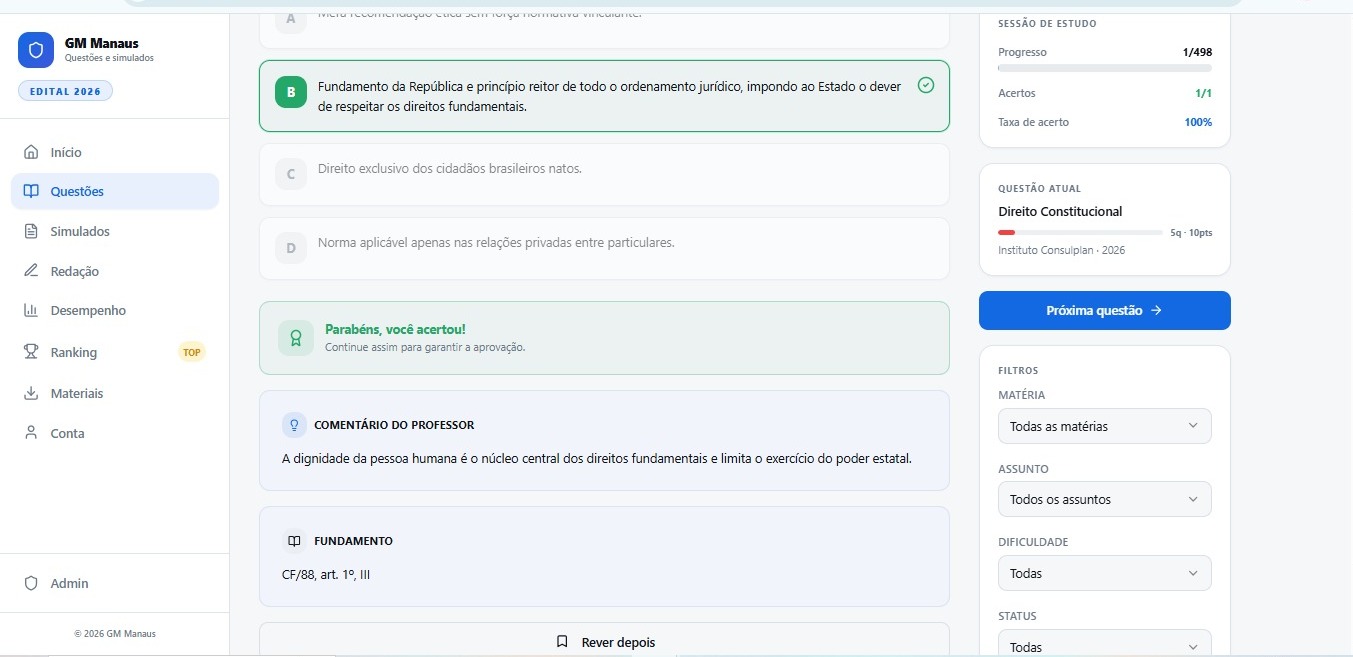Open the Admin link in the sidebar
This screenshot has width=1353, height=657.
point(115,583)
